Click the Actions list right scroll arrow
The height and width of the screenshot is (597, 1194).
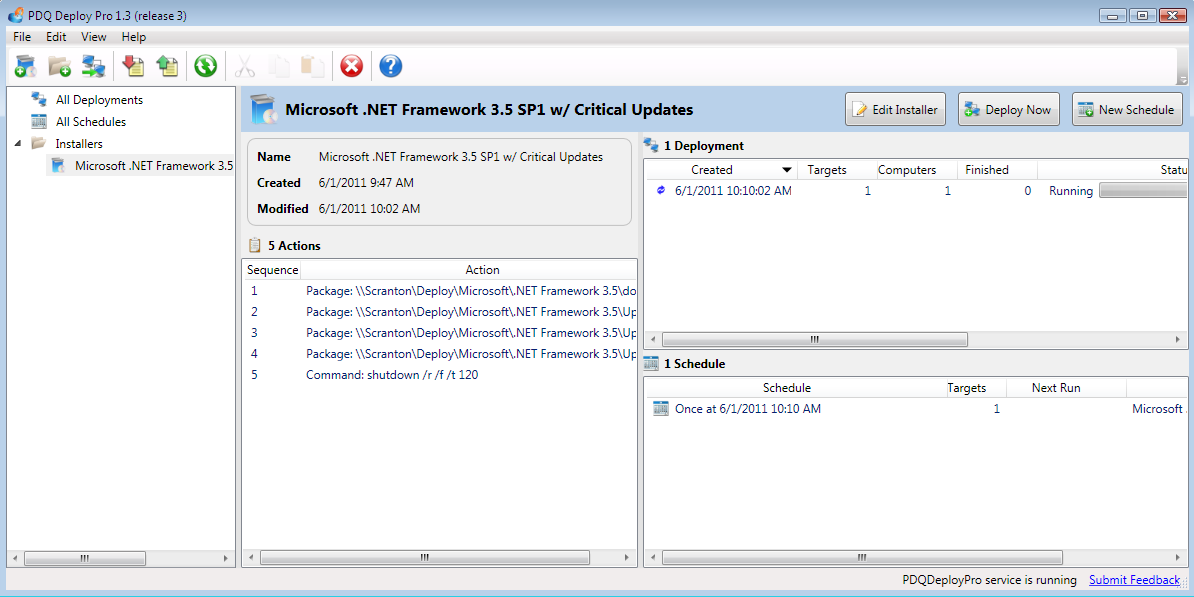[x=629, y=558]
